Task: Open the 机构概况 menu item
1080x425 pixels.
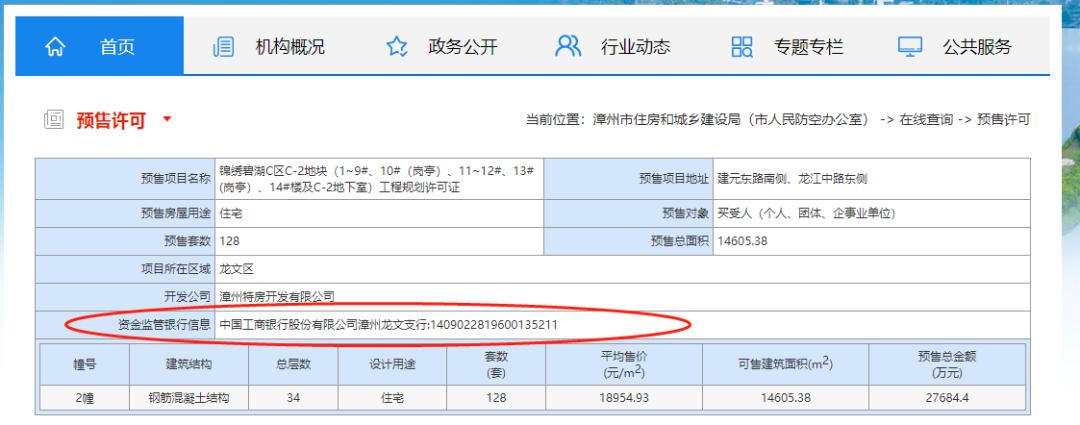Action: pyautogui.click(x=290, y=47)
